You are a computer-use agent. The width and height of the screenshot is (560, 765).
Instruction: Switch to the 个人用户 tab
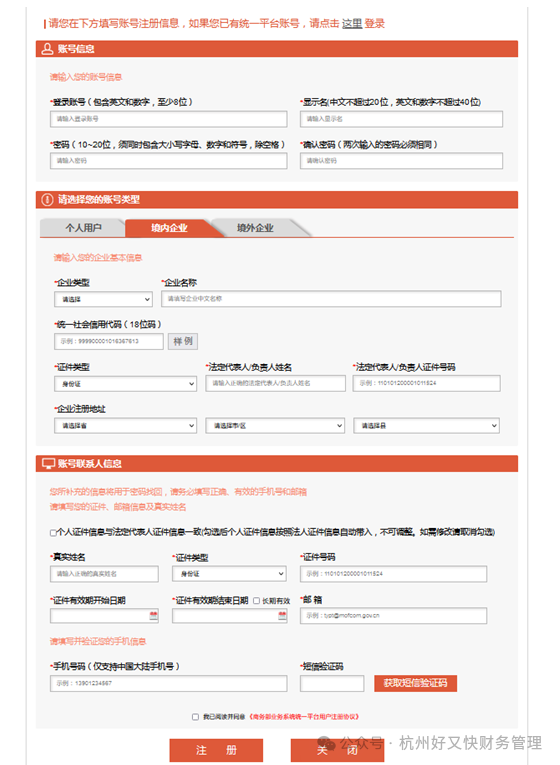(83, 228)
